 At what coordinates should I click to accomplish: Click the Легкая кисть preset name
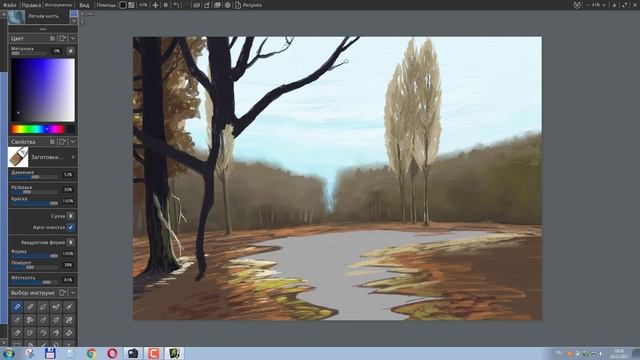tap(43, 16)
